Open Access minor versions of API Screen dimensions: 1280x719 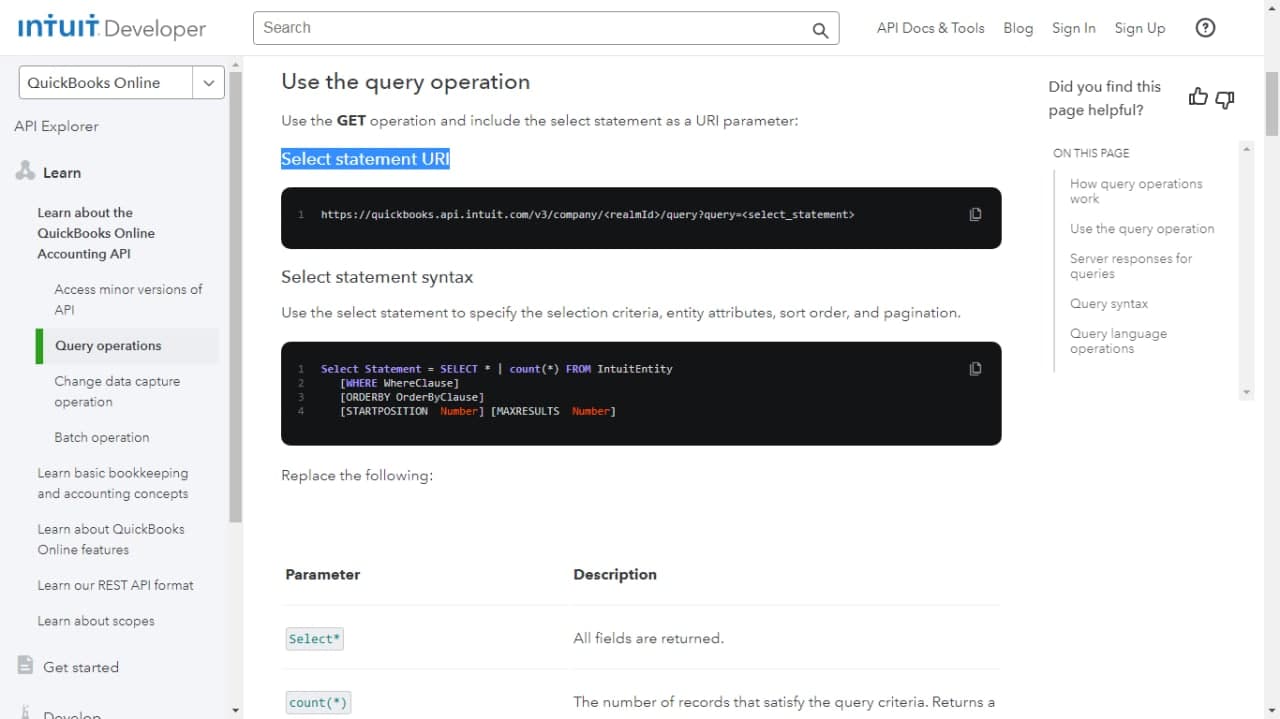(x=128, y=299)
